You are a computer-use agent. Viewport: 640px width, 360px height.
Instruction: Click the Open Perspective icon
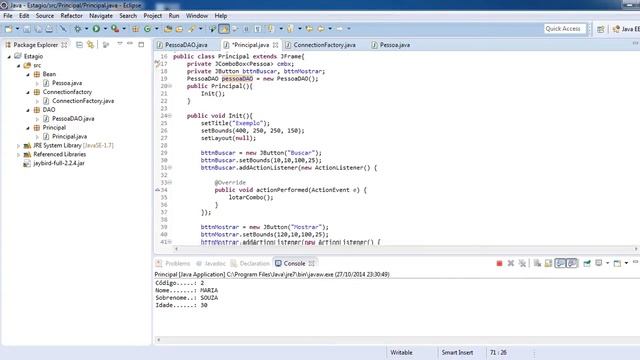[x=600, y=29]
